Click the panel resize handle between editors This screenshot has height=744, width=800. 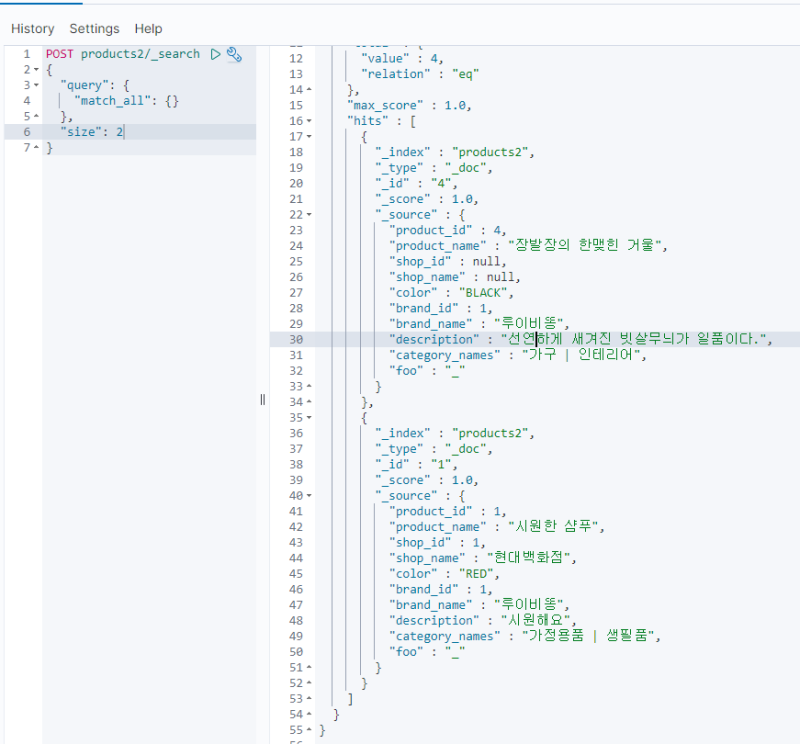click(263, 399)
